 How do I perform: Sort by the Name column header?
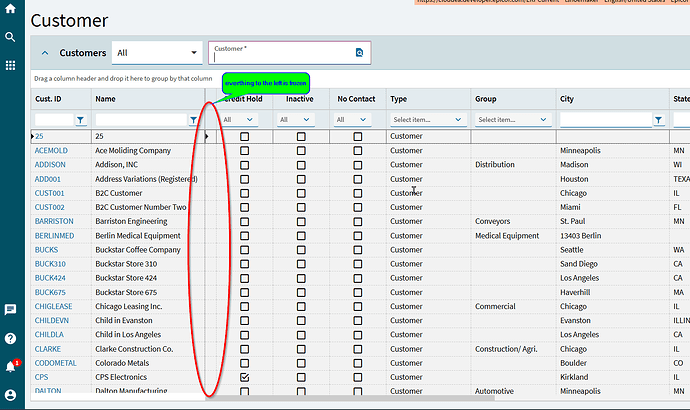coord(105,99)
